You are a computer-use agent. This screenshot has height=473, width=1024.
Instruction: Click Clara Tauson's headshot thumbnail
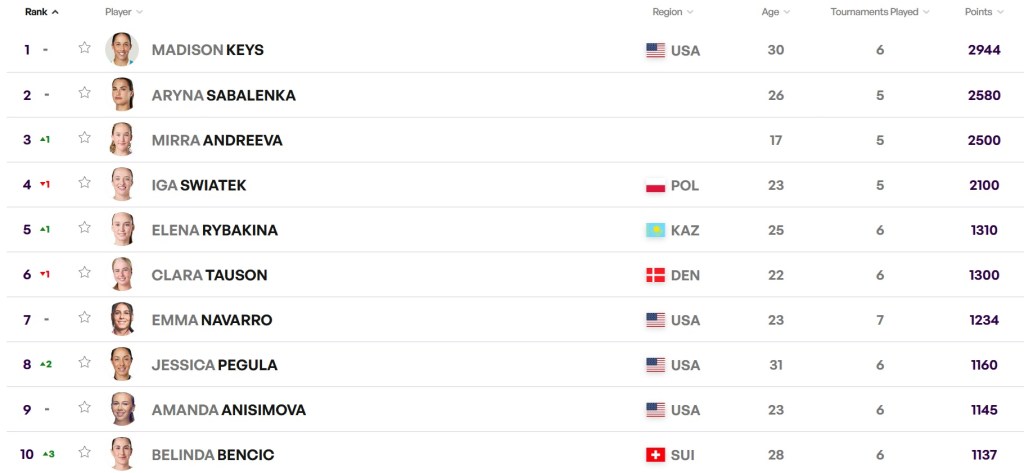coord(122,274)
